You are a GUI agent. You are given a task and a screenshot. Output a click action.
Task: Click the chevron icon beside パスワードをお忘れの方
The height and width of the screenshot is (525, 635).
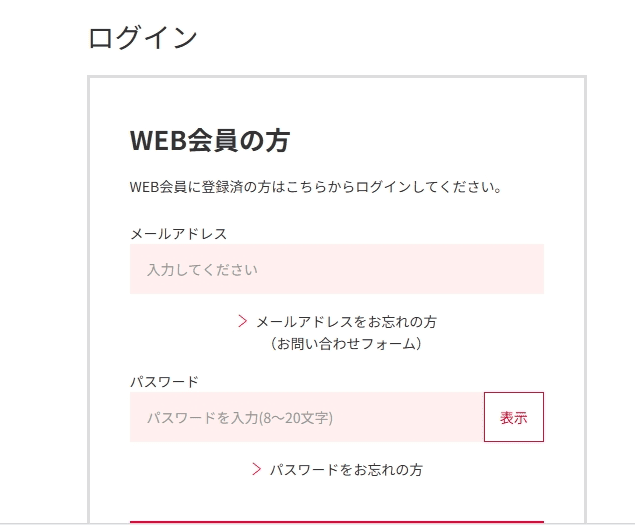[256, 469]
